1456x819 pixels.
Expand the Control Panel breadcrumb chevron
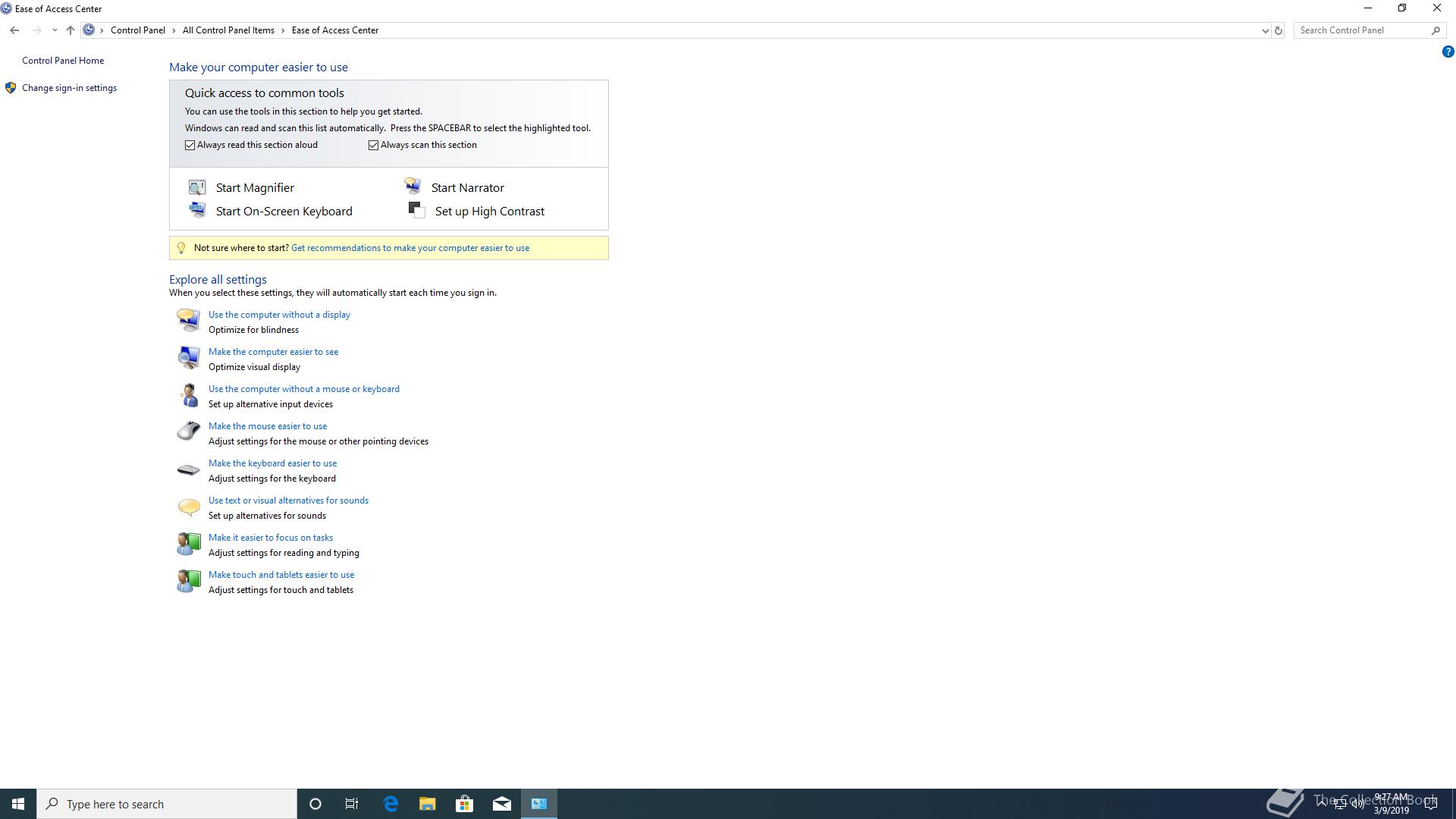tap(174, 30)
